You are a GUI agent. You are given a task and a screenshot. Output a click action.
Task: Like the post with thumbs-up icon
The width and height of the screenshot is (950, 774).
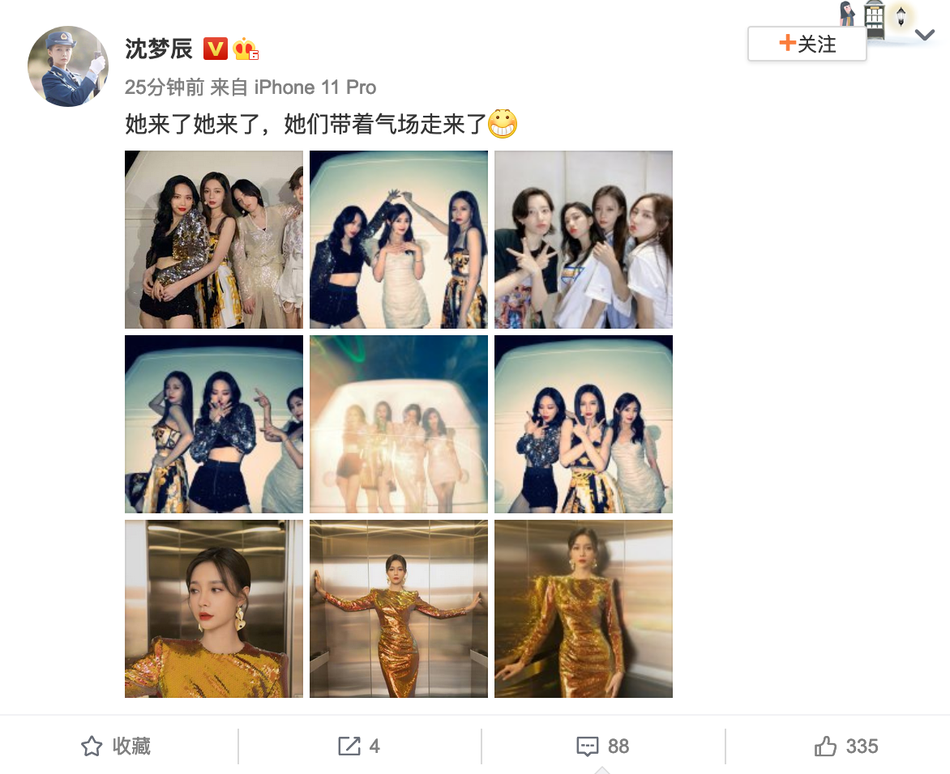[825, 746]
